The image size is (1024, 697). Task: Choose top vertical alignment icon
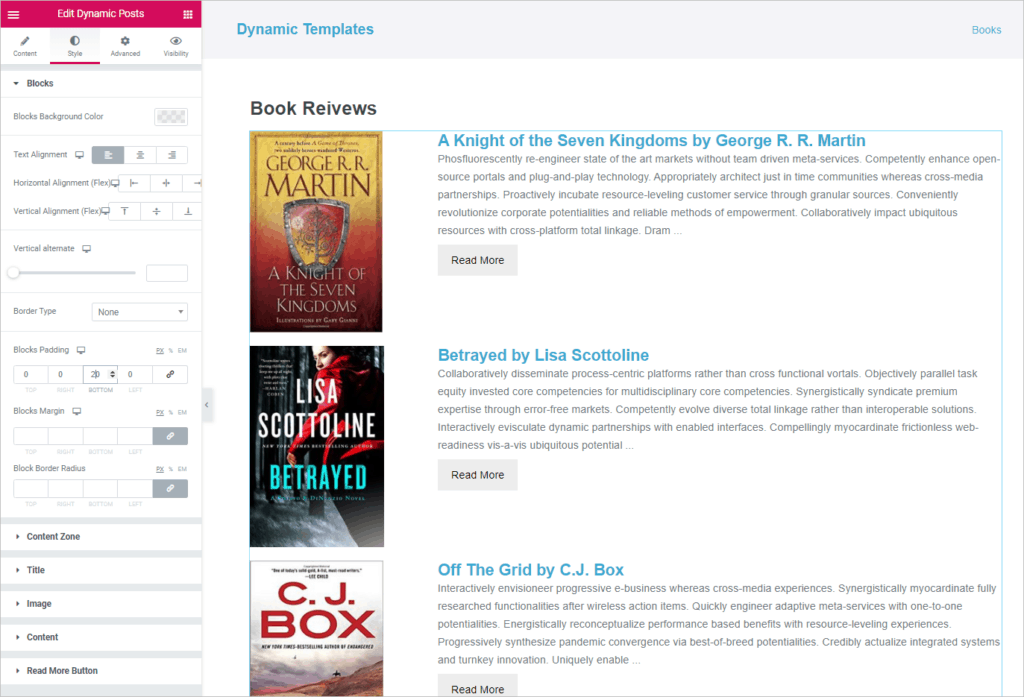point(125,211)
